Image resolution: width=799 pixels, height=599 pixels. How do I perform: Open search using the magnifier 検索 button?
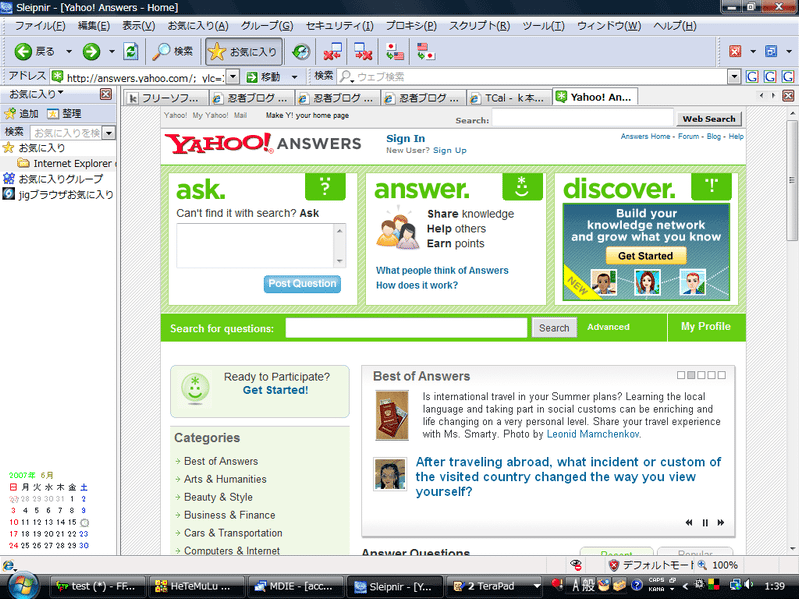173,51
